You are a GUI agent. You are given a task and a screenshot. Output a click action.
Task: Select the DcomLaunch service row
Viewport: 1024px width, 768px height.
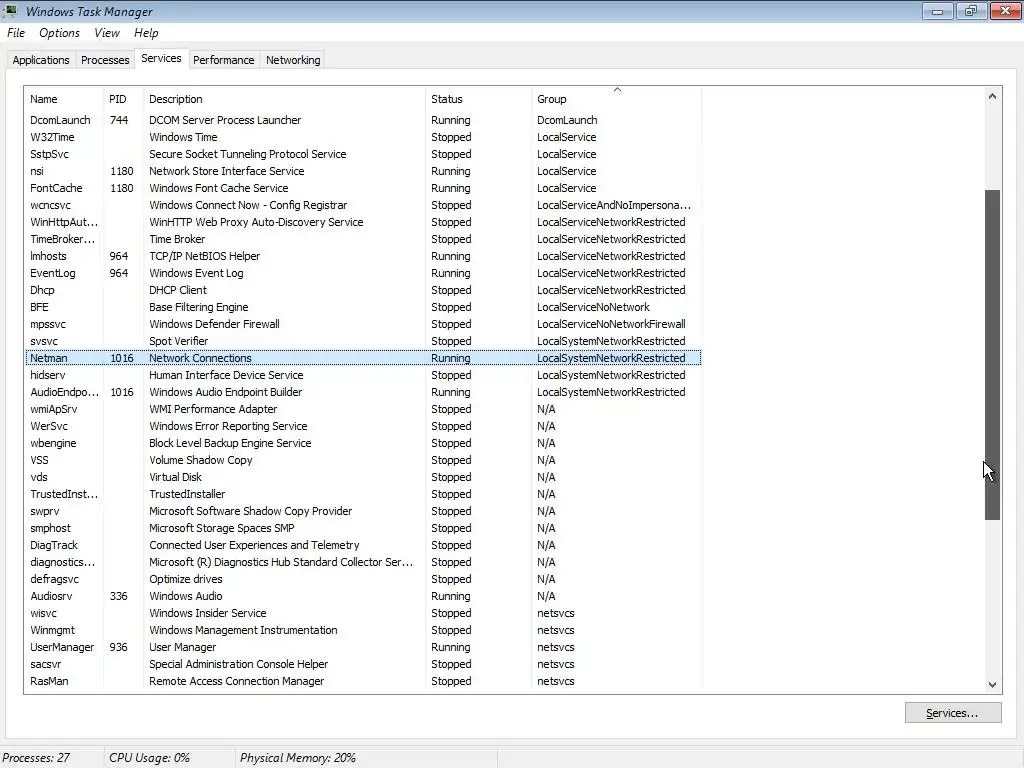[x=363, y=120]
